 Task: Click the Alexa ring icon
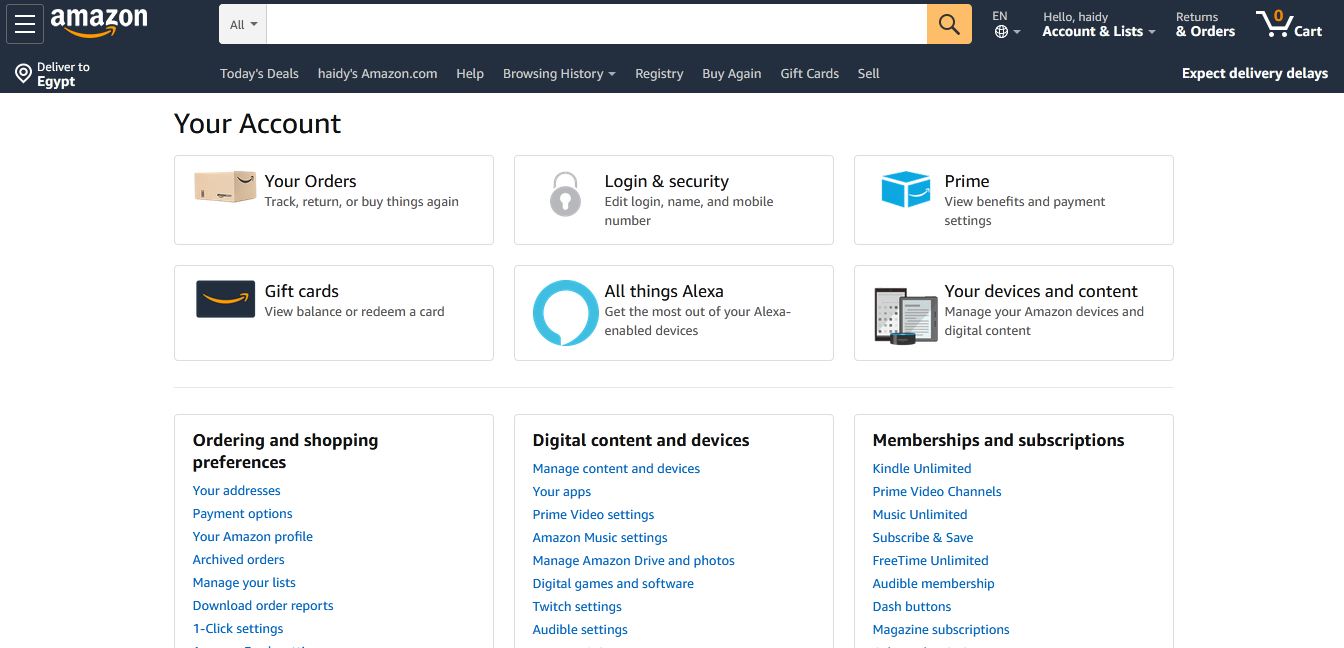coord(565,313)
